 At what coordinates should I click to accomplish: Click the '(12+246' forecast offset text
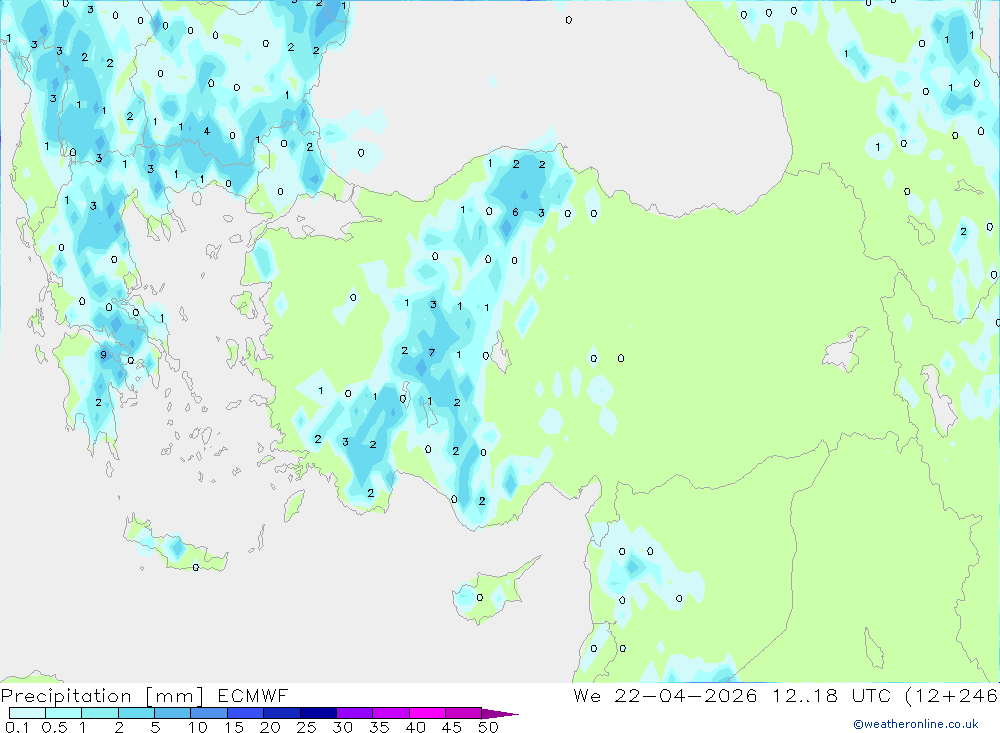click(x=952, y=696)
